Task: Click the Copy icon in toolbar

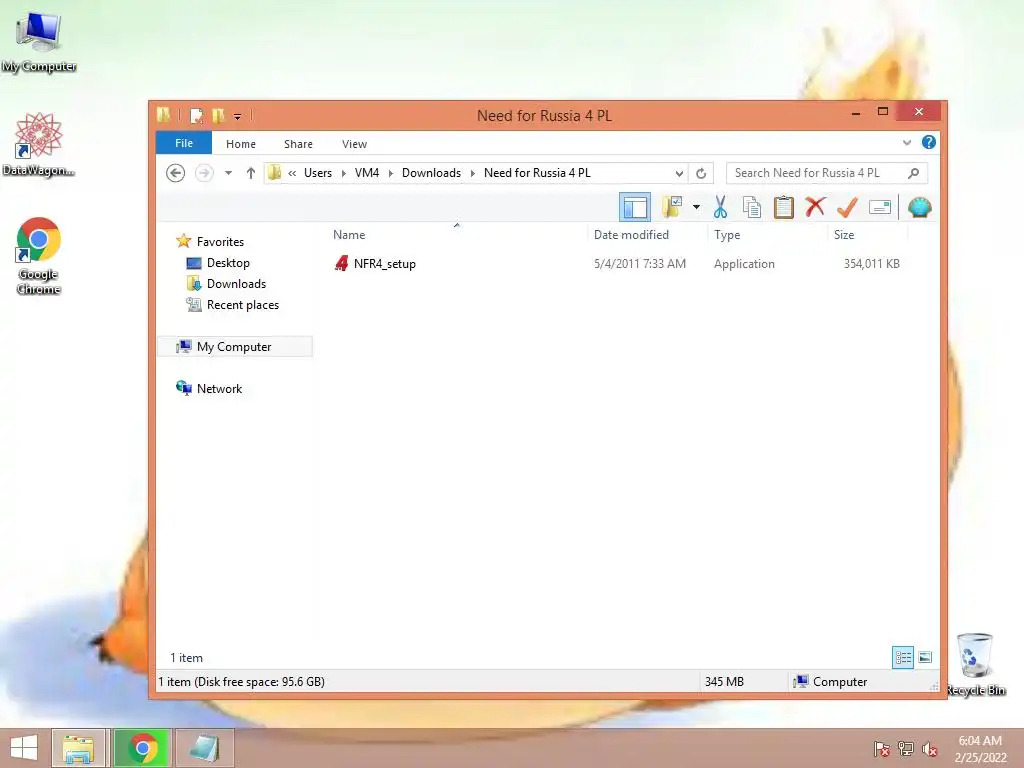Action: (752, 208)
